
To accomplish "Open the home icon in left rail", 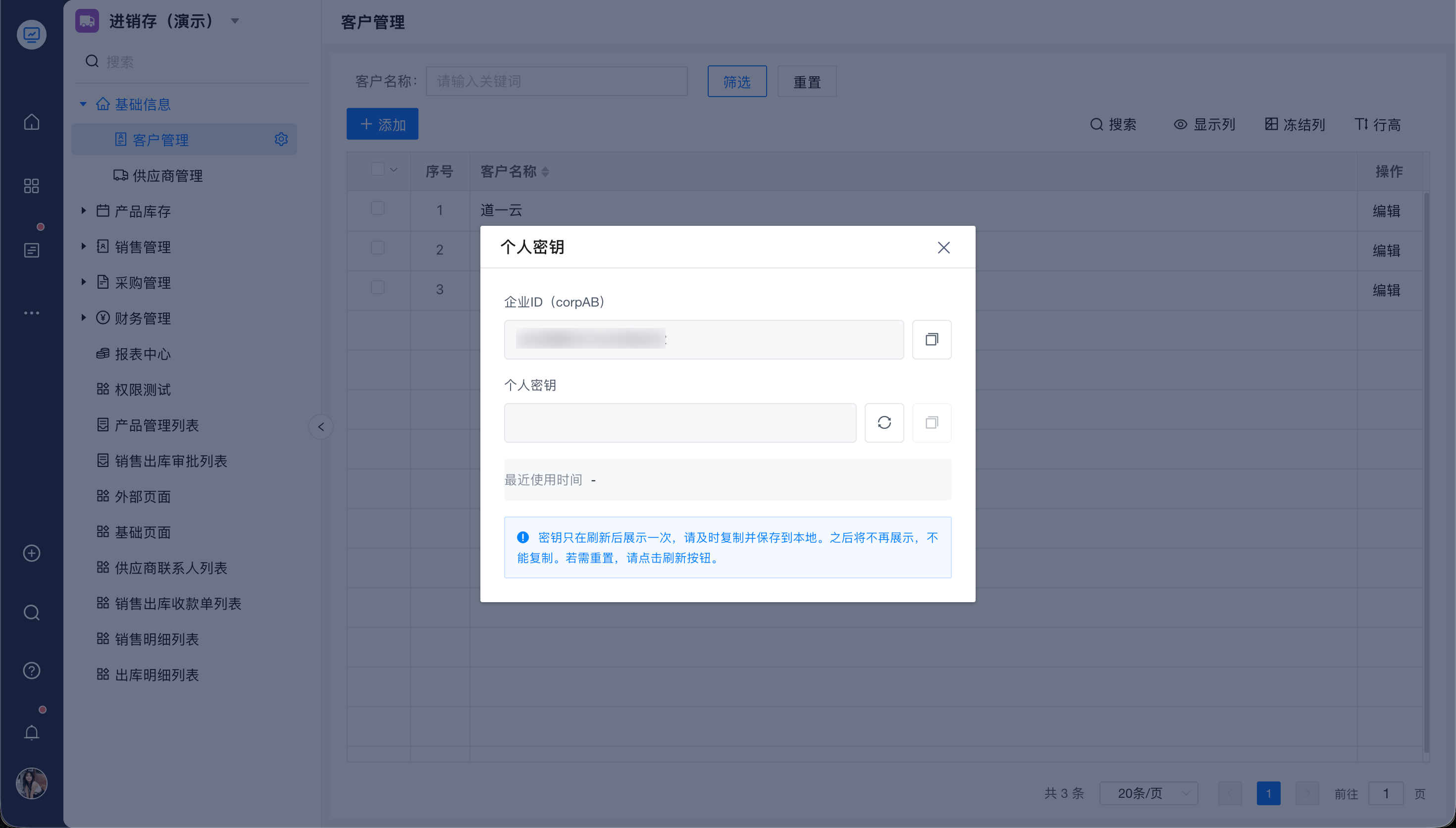I will click(x=32, y=122).
